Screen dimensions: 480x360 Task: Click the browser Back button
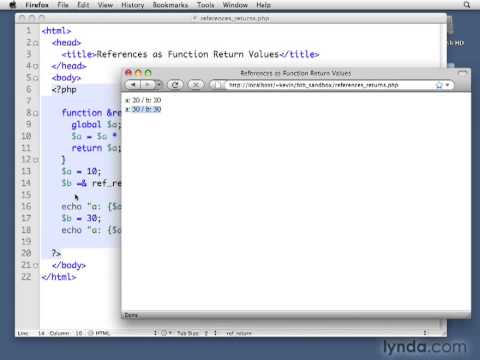(x=133, y=85)
